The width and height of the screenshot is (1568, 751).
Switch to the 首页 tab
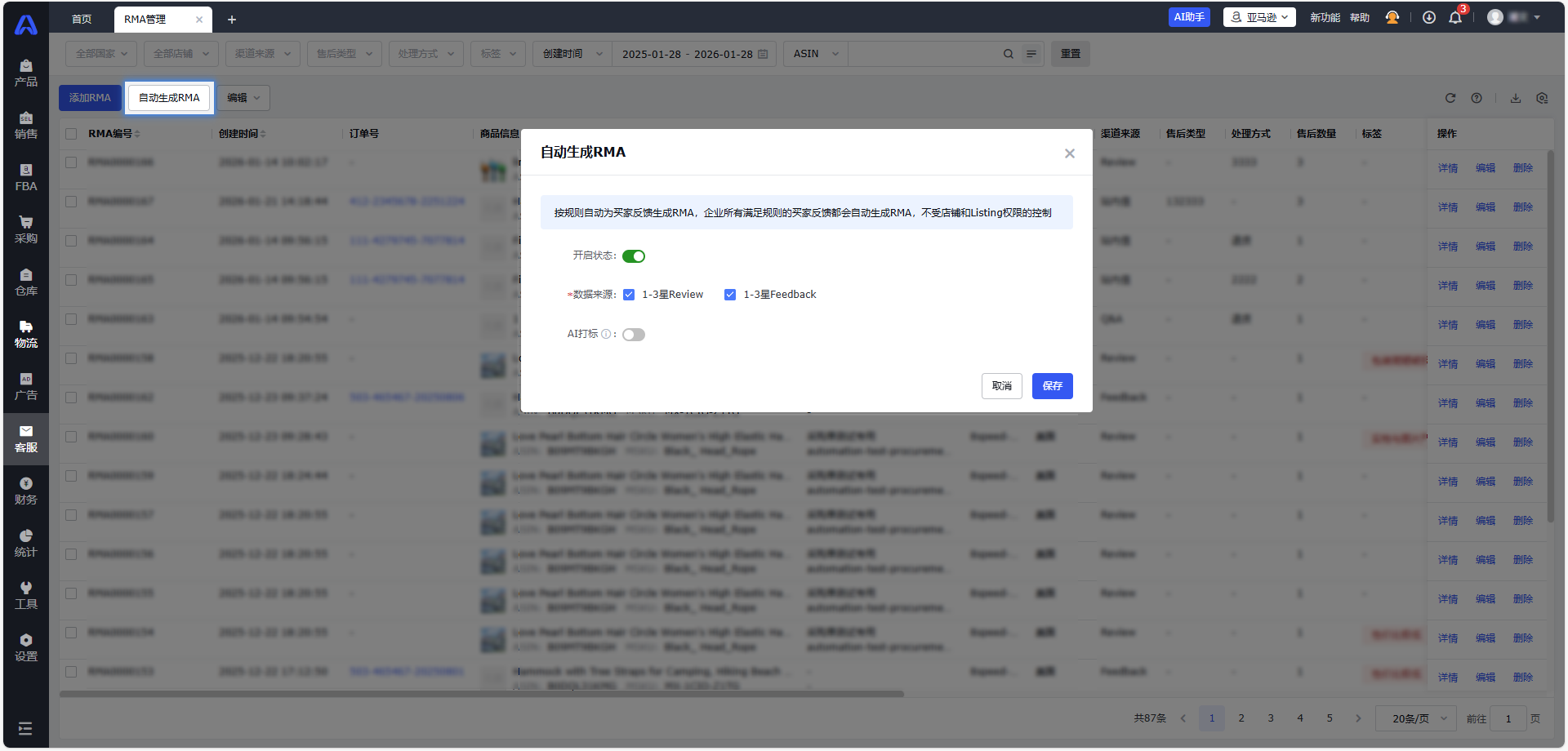coord(82,20)
